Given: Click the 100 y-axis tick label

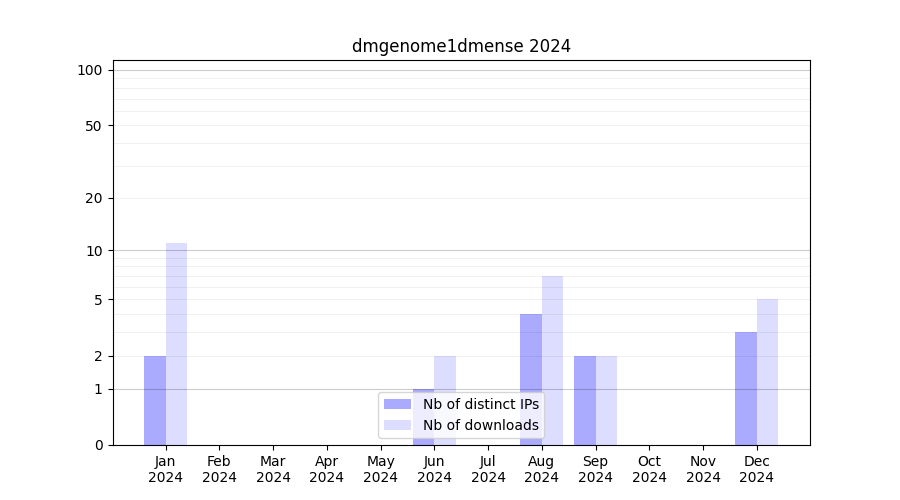Looking at the screenshot, I should [x=90, y=70].
